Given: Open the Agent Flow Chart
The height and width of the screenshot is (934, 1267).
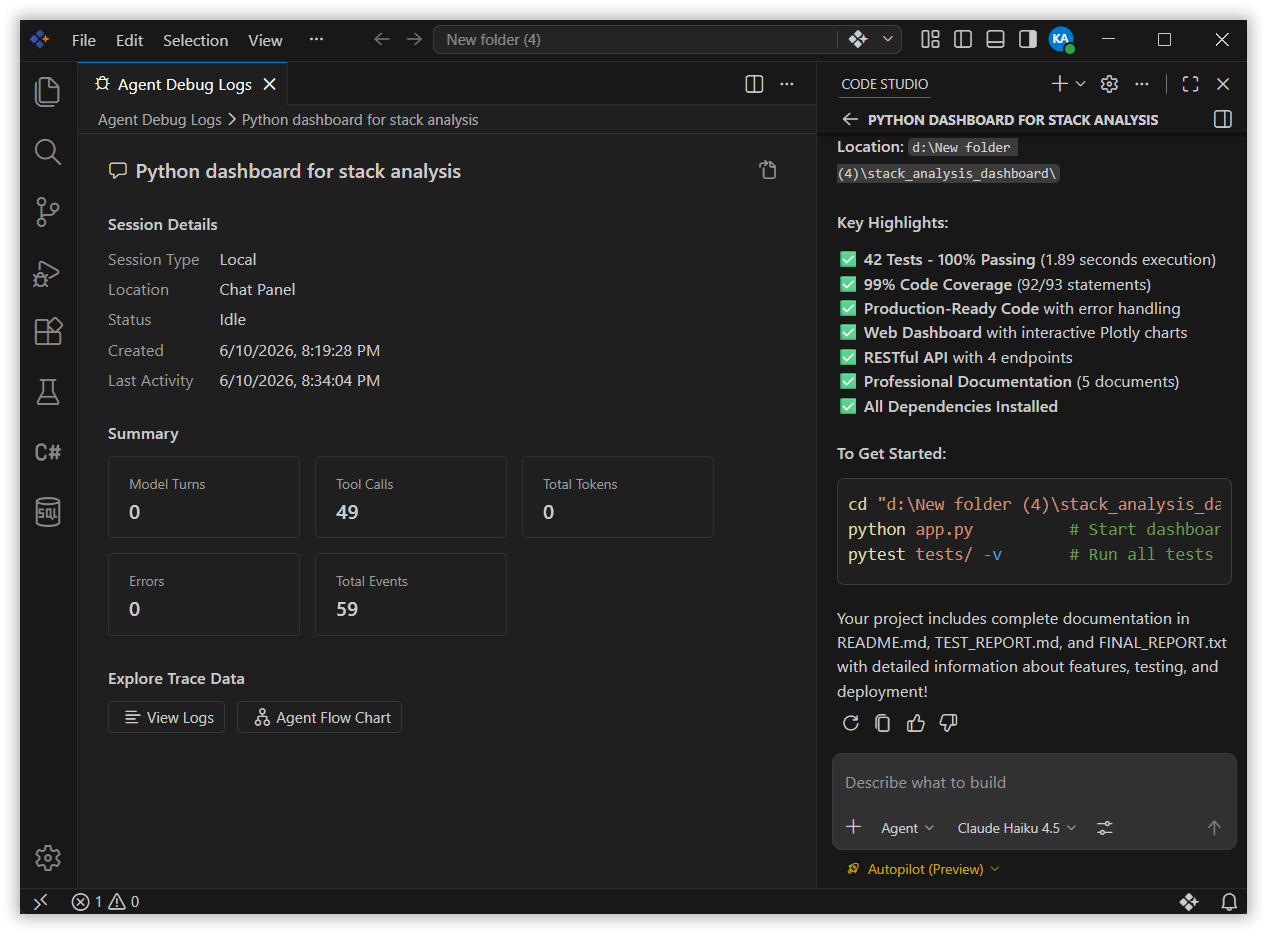Looking at the screenshot, I should pyautogui.click(x=319, y=717).
